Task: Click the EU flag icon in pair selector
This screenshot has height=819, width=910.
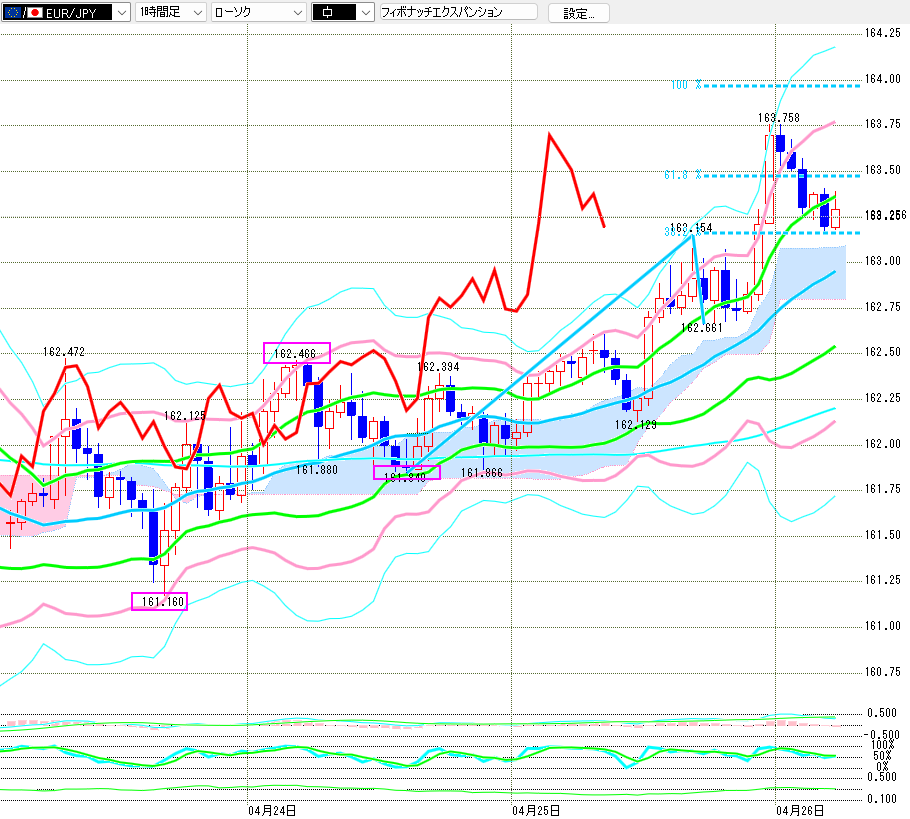Action: [11, 12]
